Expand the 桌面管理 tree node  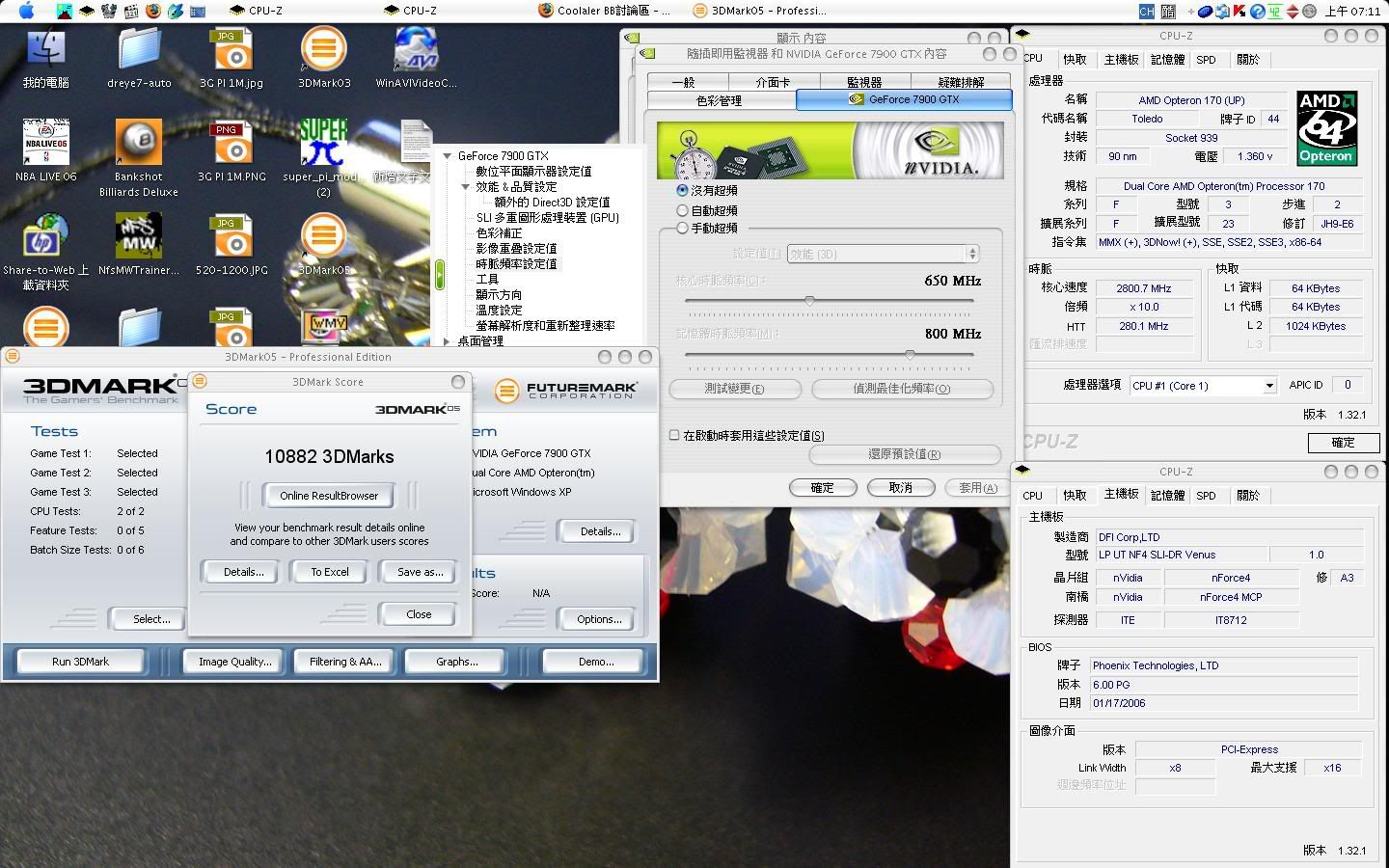pos(447,341)
